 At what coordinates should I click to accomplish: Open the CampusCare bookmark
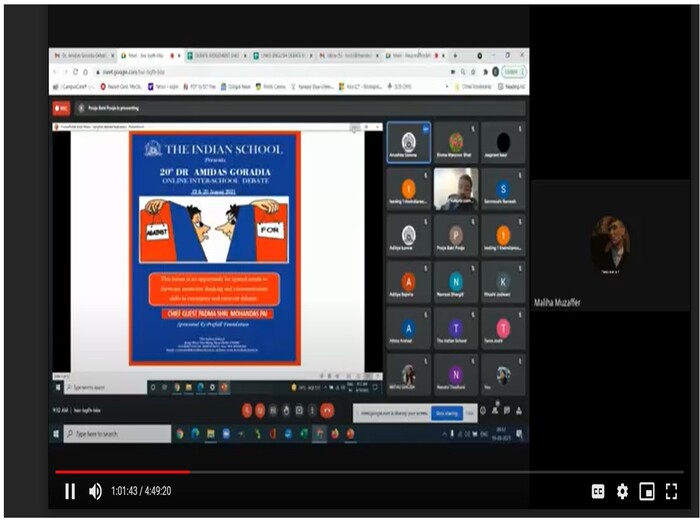pyautogui.click(x=74, y=87)
